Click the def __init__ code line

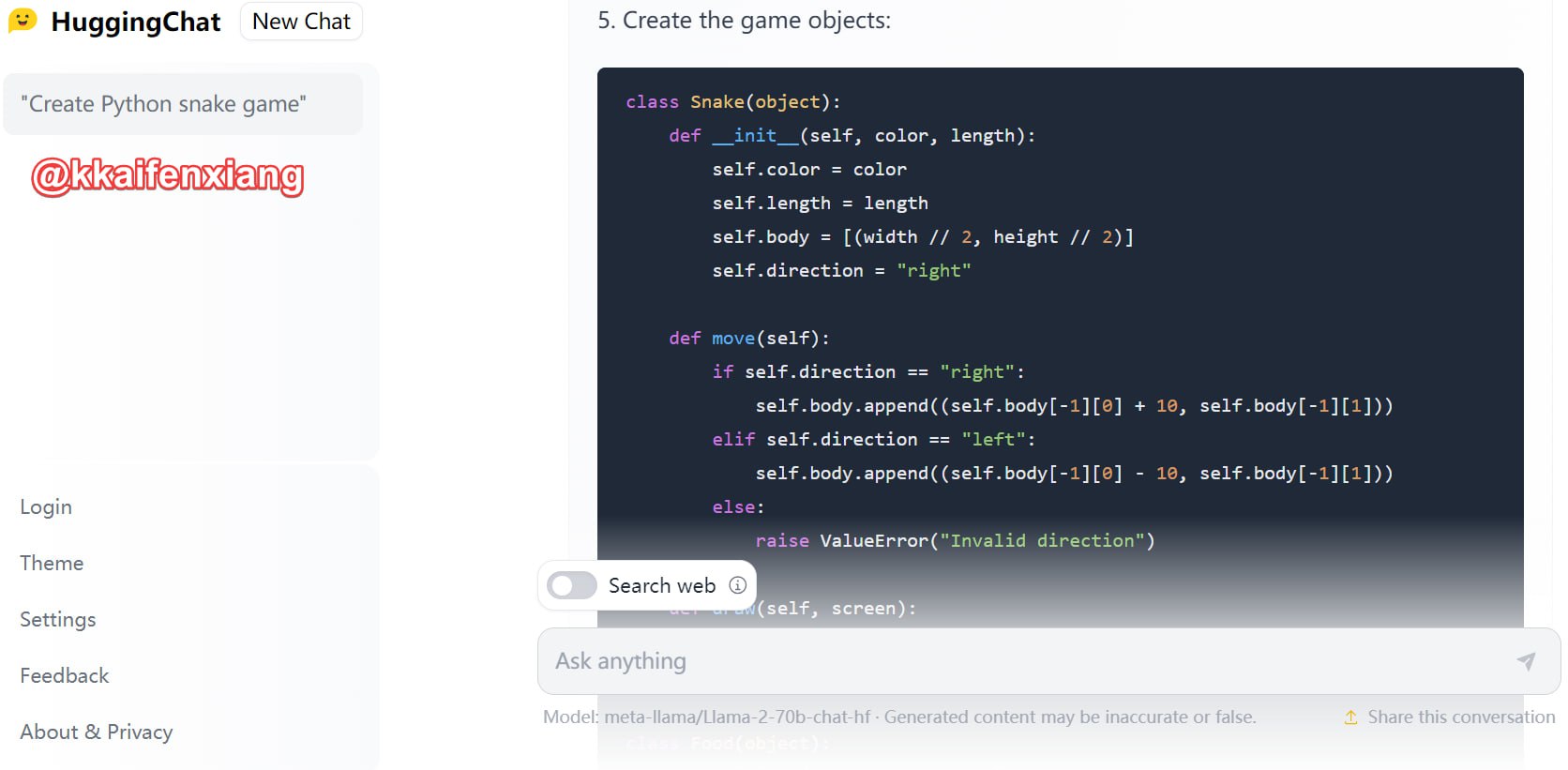852,135
